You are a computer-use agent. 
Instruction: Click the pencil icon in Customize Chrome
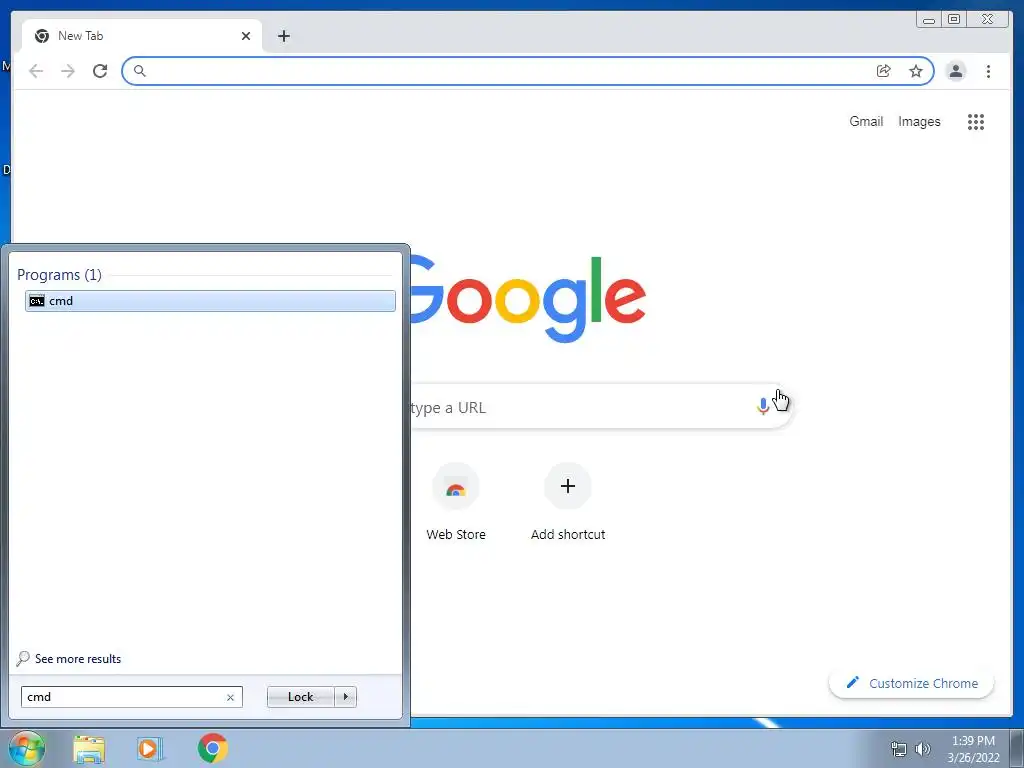[852, 682]
